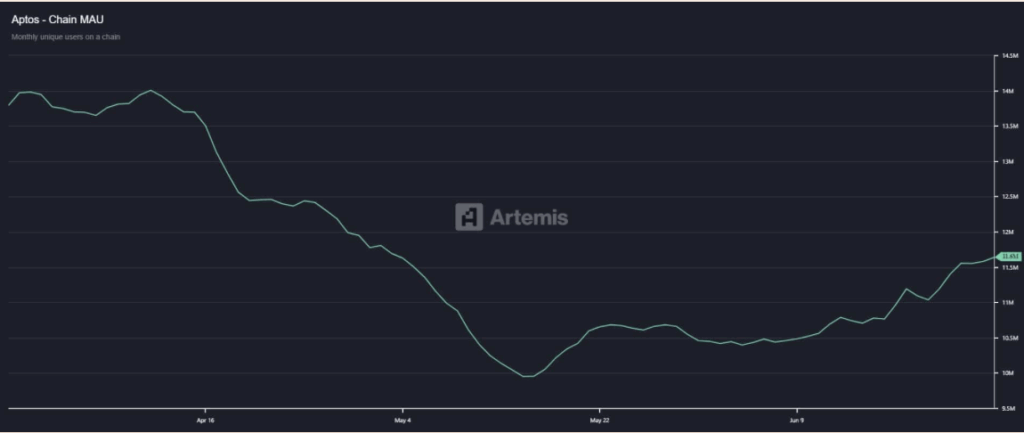
Task: Click the "Aptos - Chain MAU" chart title
Action: tap(57, 20)
